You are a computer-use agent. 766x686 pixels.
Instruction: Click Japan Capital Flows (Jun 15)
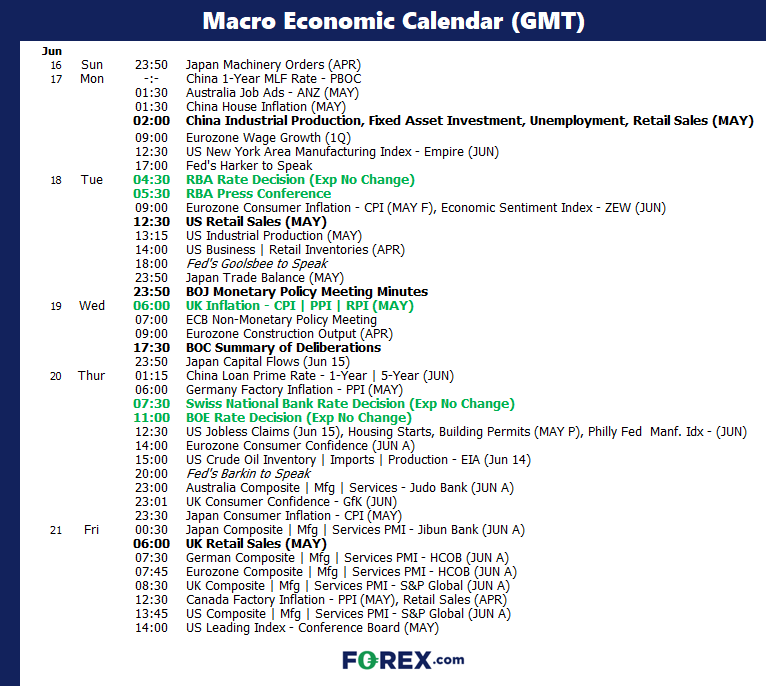click(x=268, y=362)
